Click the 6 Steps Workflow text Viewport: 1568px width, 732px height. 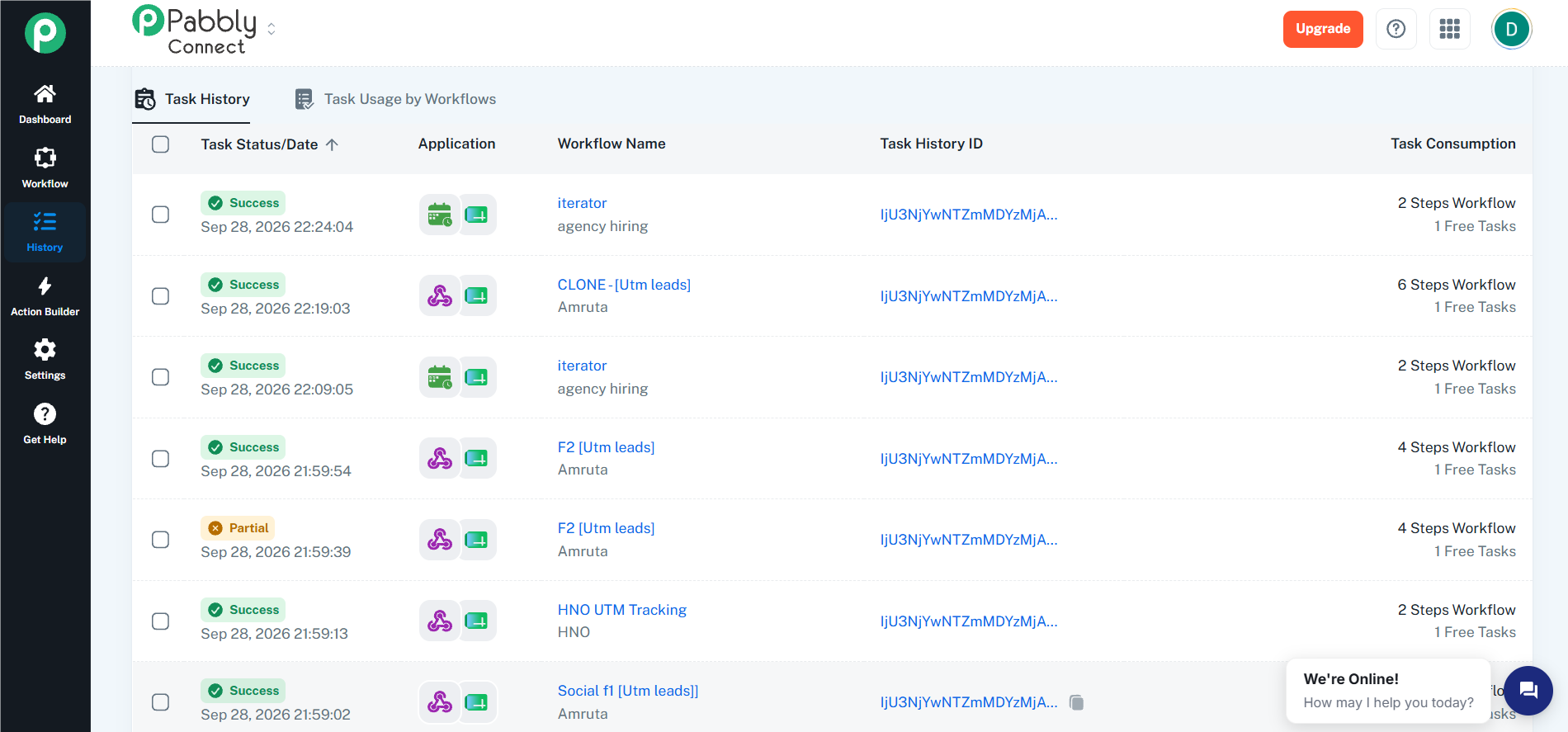(1456, 285)
